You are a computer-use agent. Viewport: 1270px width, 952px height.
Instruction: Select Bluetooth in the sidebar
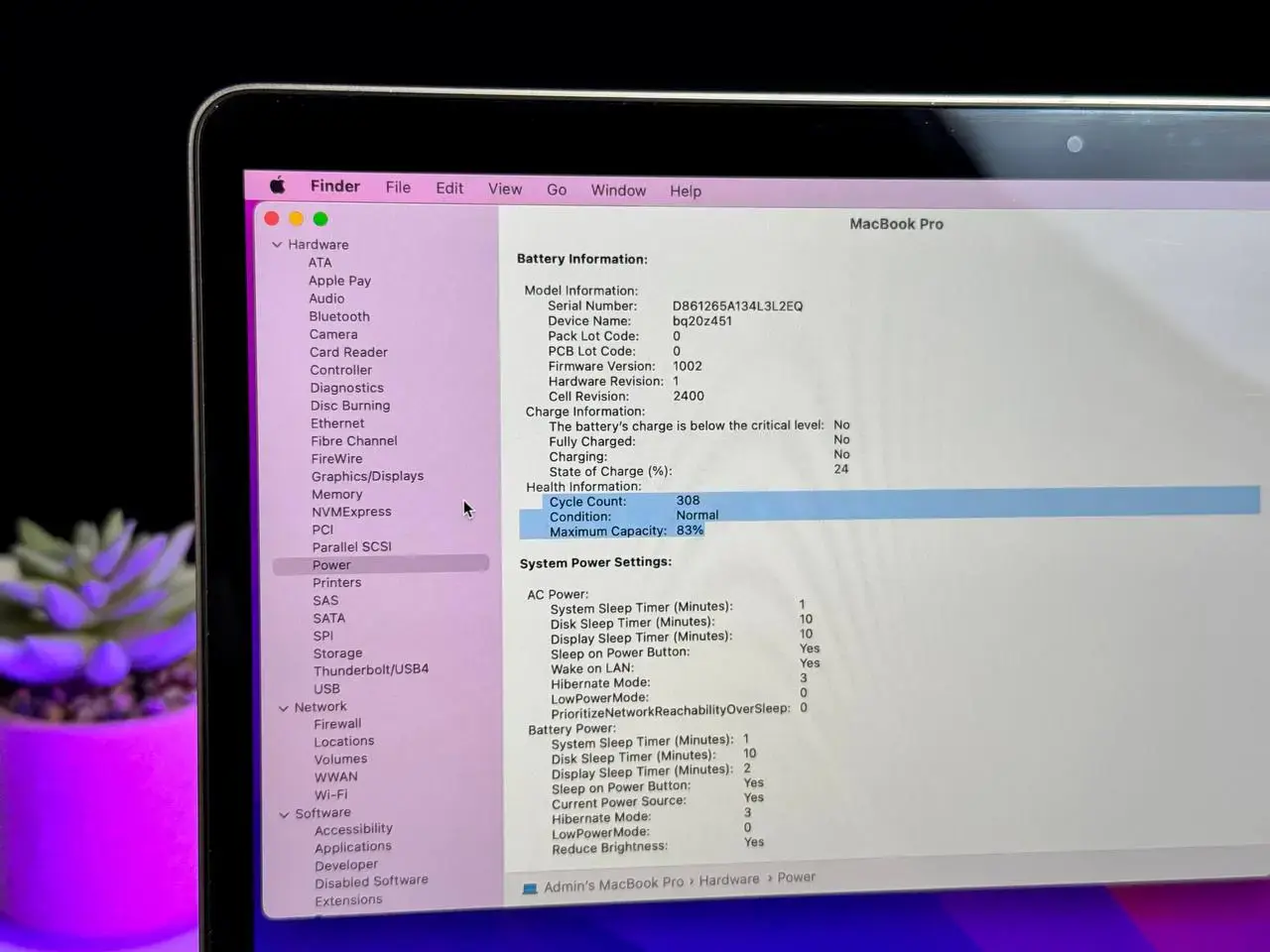pyautogui.click(x=339, y=316)
